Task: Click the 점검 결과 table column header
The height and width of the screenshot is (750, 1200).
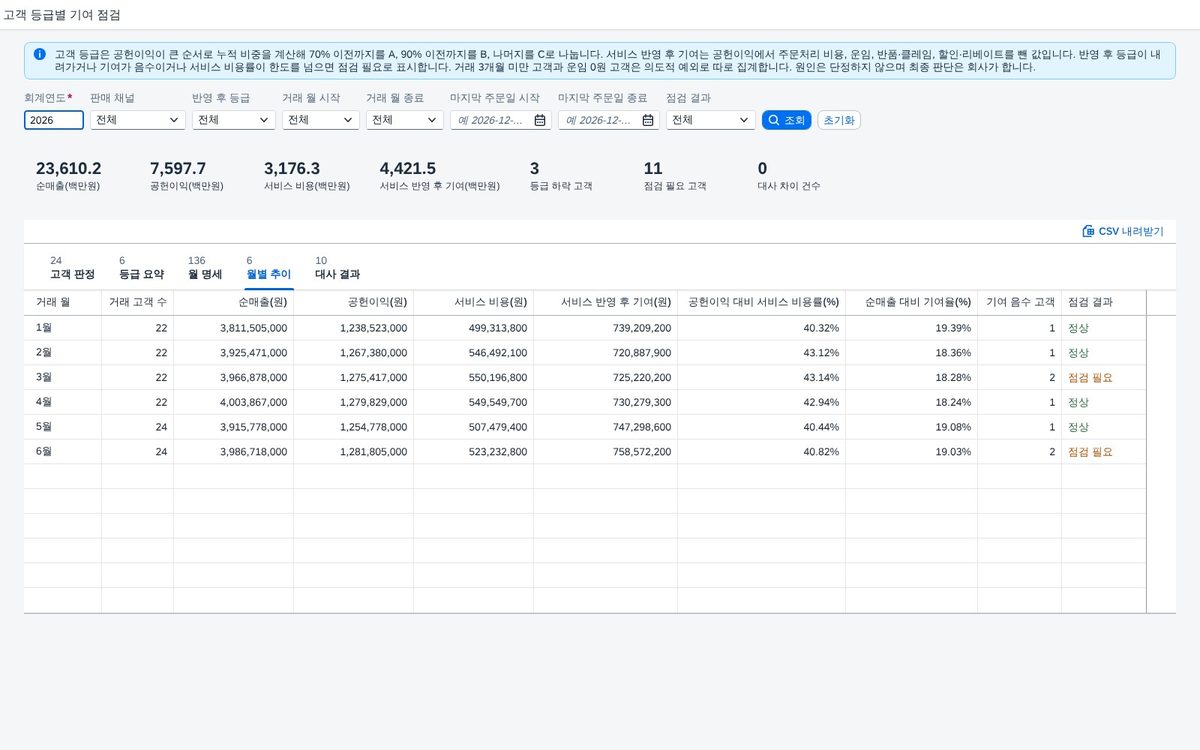Action: (1104, 302)
